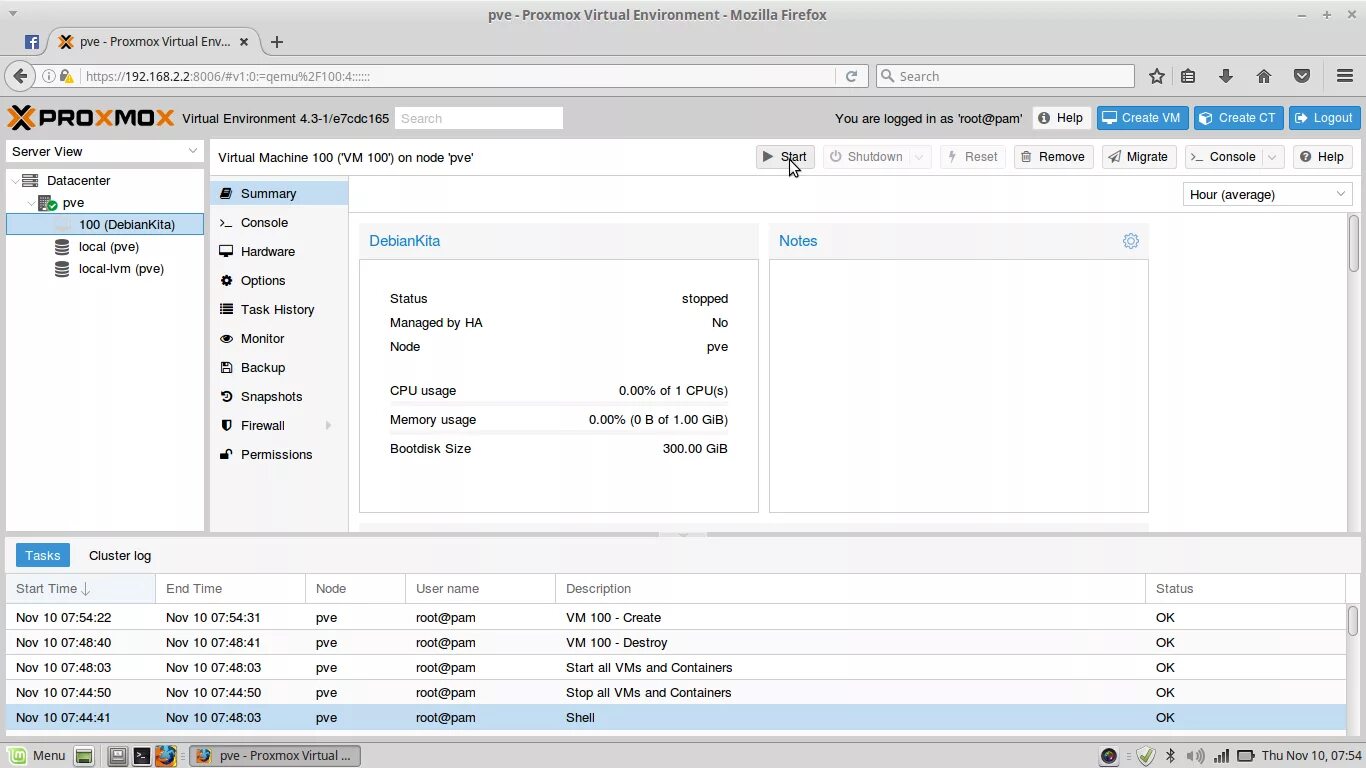This screenshot has width=1366, height=768.
Task: Select the 'Start all VMs and Containers' task
Action: pyautogui.click(x=676, y=668)
